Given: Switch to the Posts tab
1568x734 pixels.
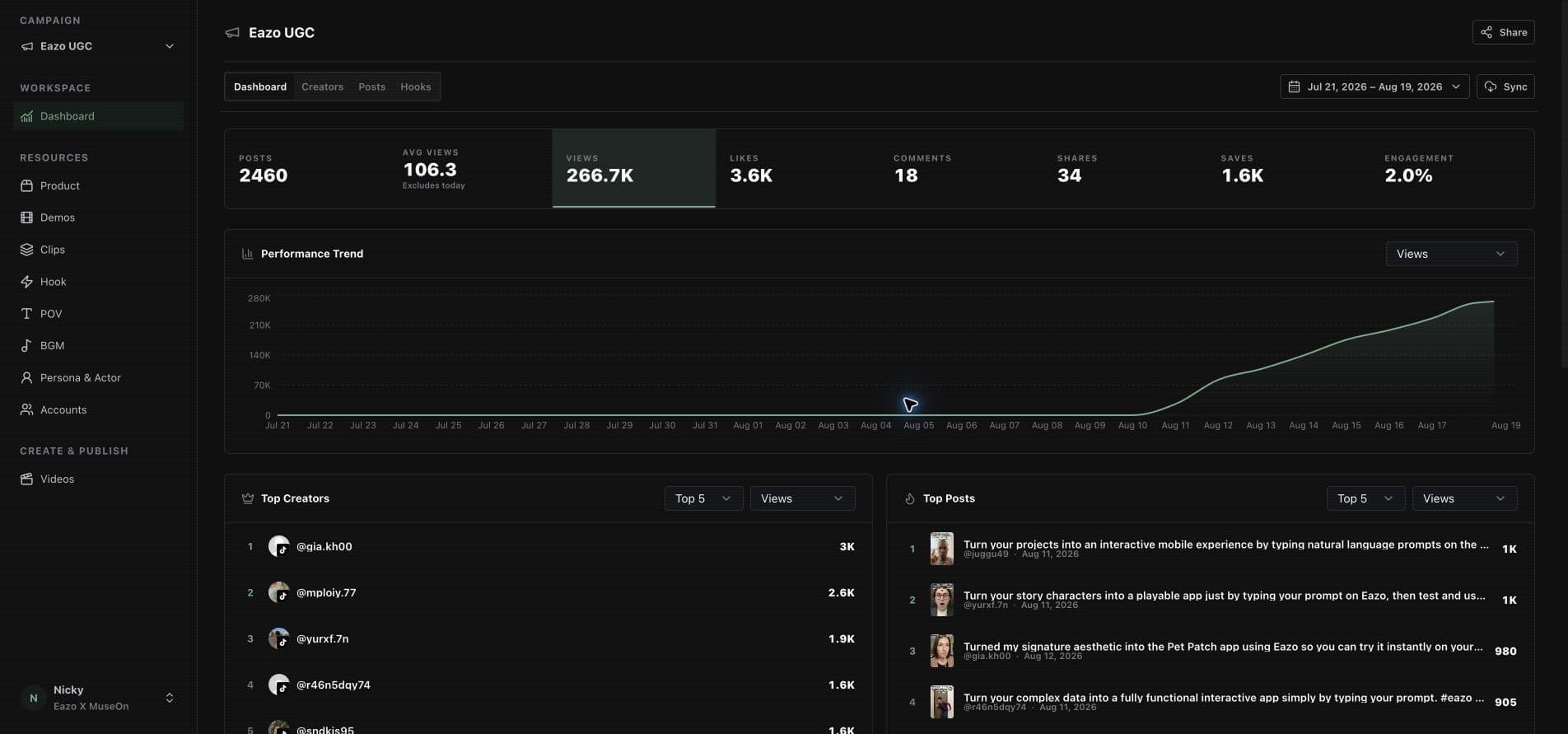Looking at the screenshot, I should click(371, 86).
